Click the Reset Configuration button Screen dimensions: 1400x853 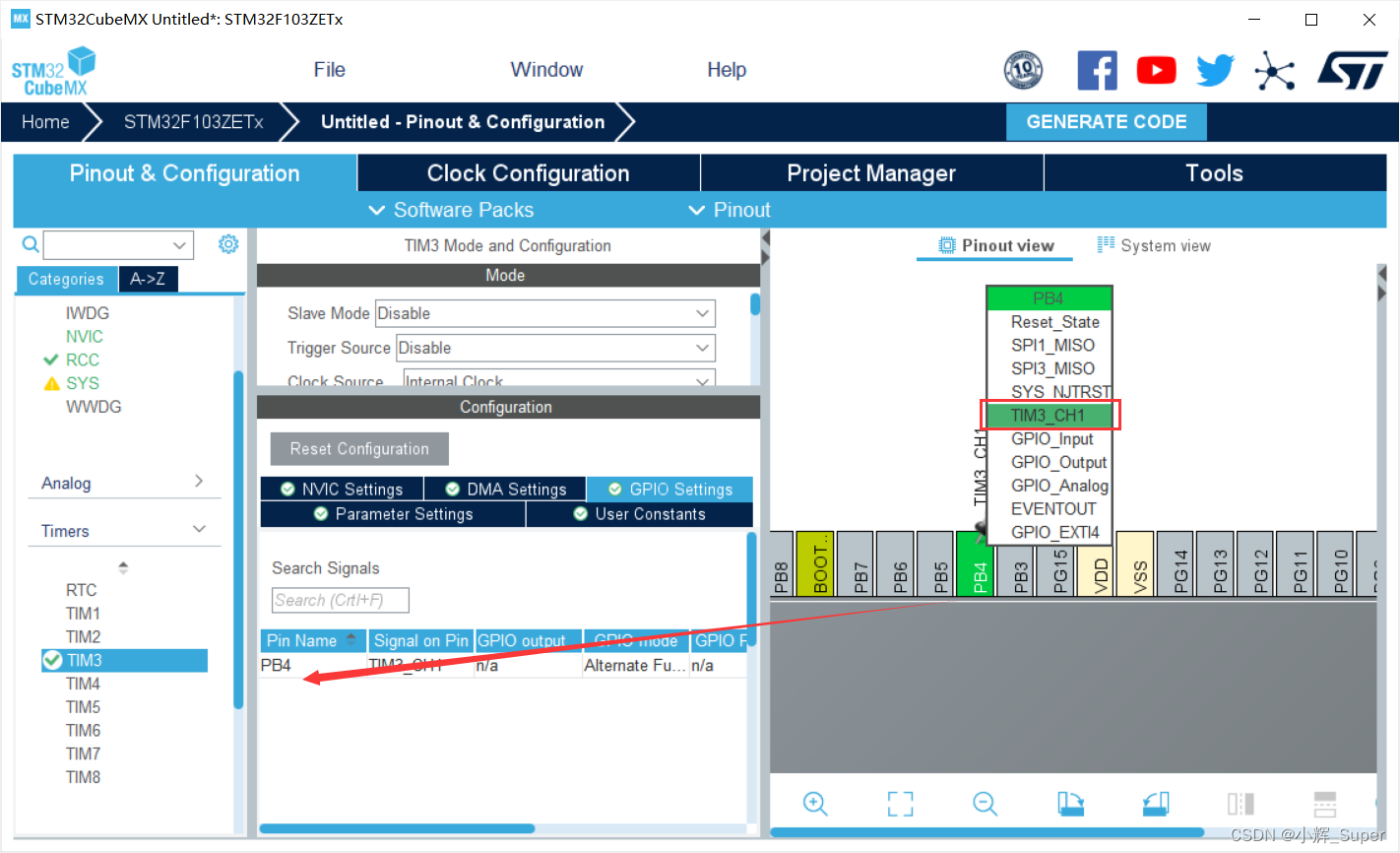point(359,449)
